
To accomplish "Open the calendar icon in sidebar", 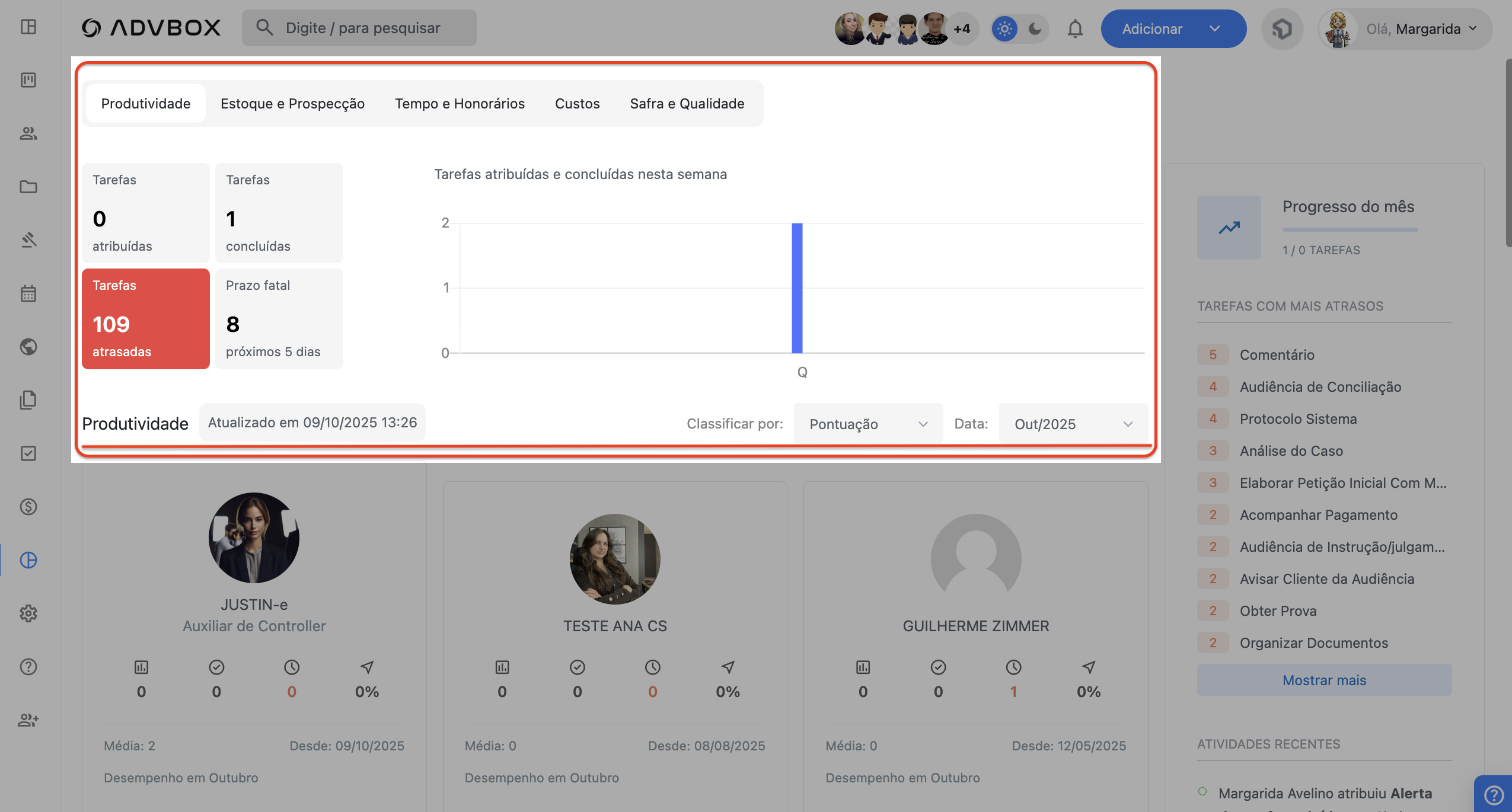I will [x=28, y=293].
